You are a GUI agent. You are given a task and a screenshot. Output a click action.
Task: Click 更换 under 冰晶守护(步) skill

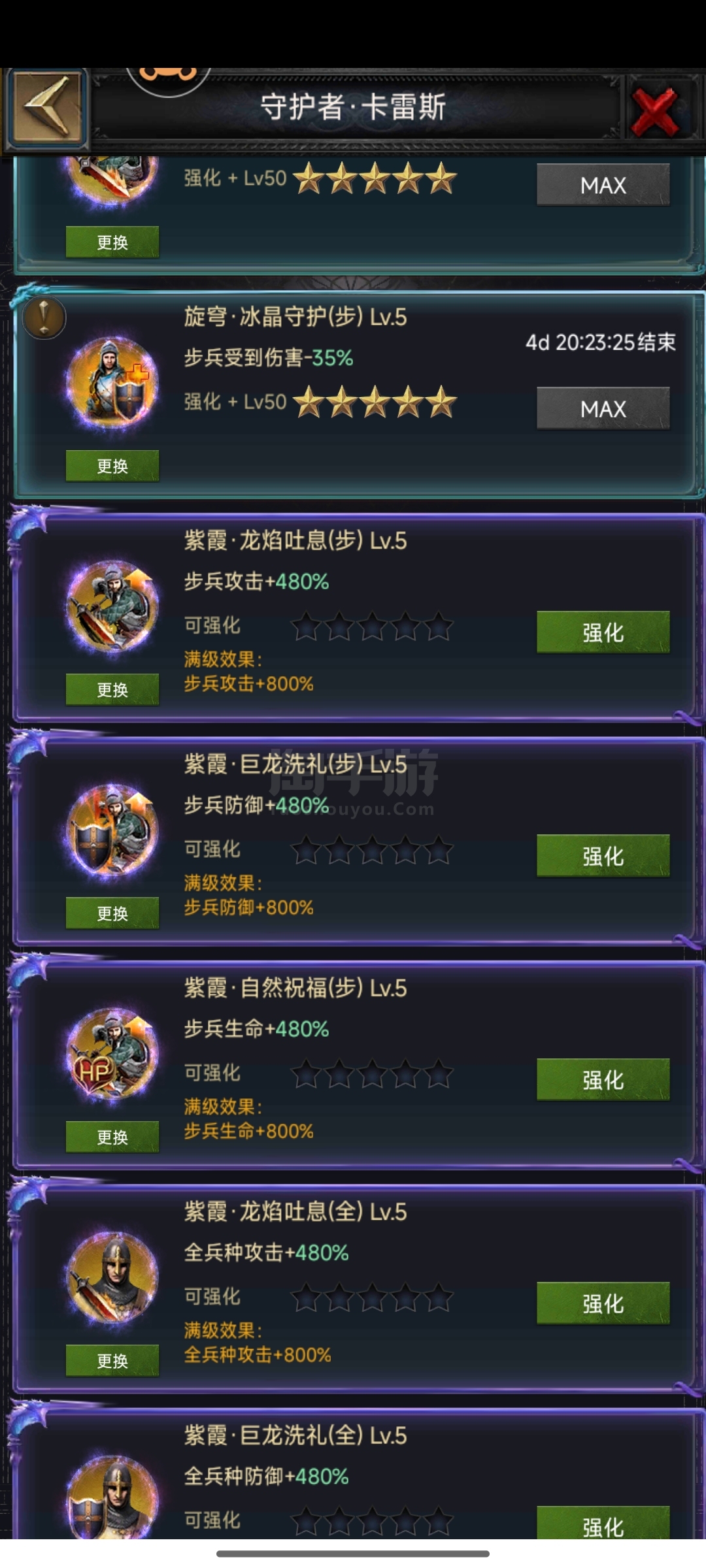point(112,466)
